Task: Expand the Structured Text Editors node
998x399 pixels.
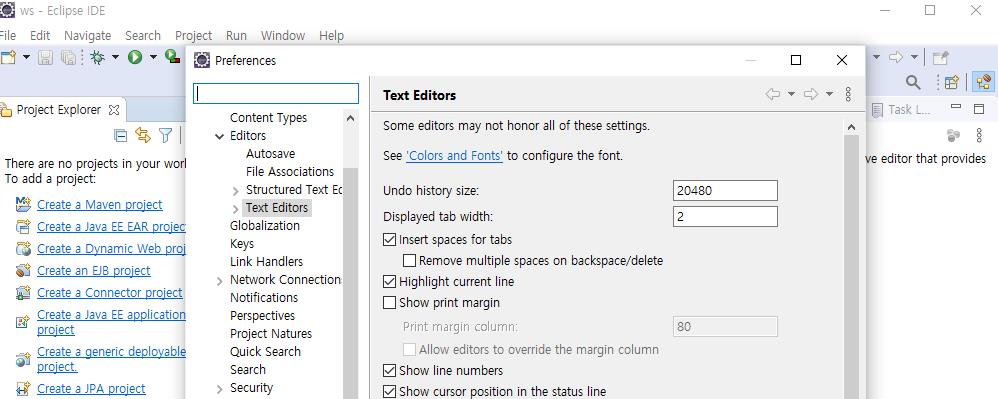Action: pos(235,190)
